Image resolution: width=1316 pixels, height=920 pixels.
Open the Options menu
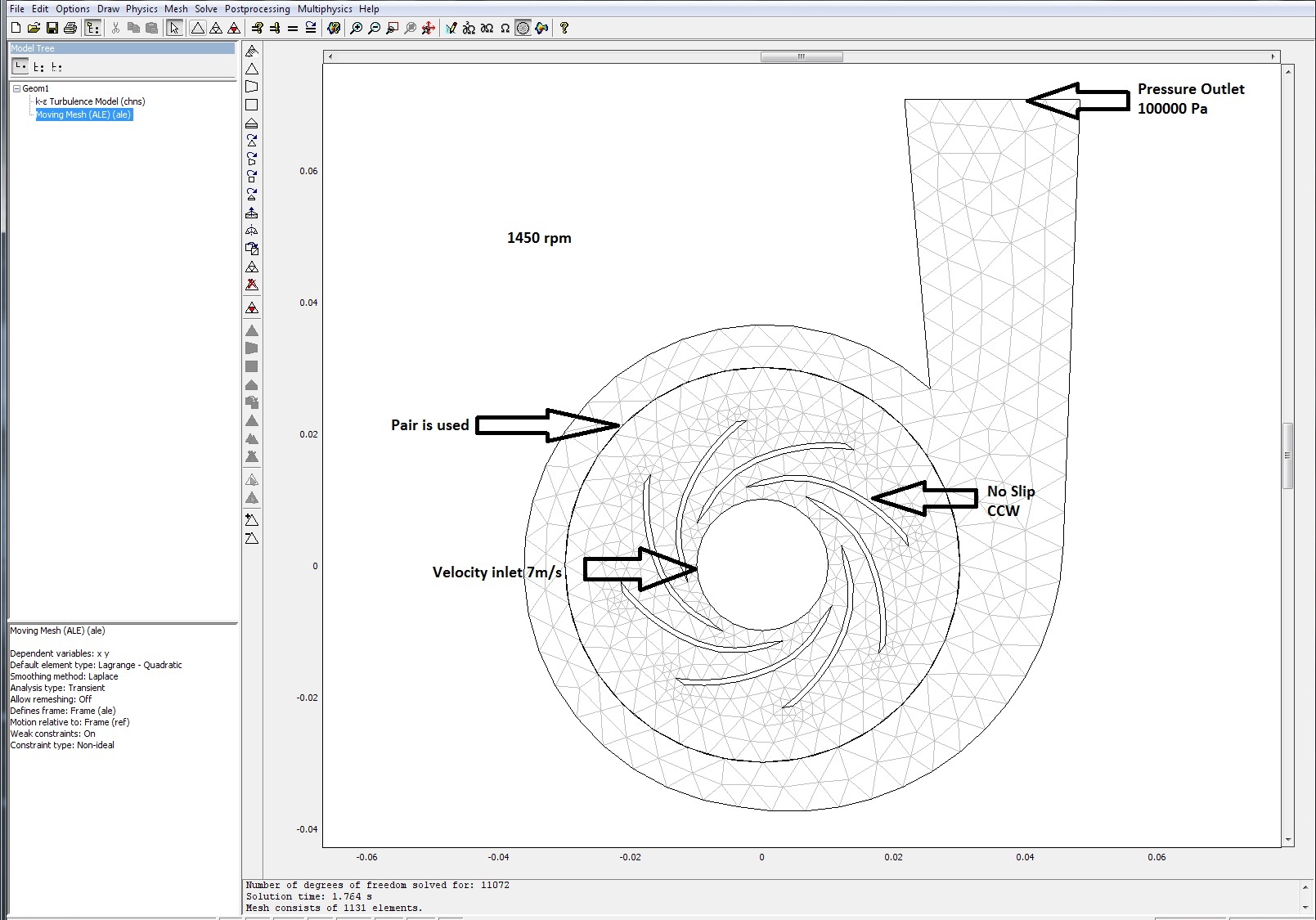[x=73, y=9]
